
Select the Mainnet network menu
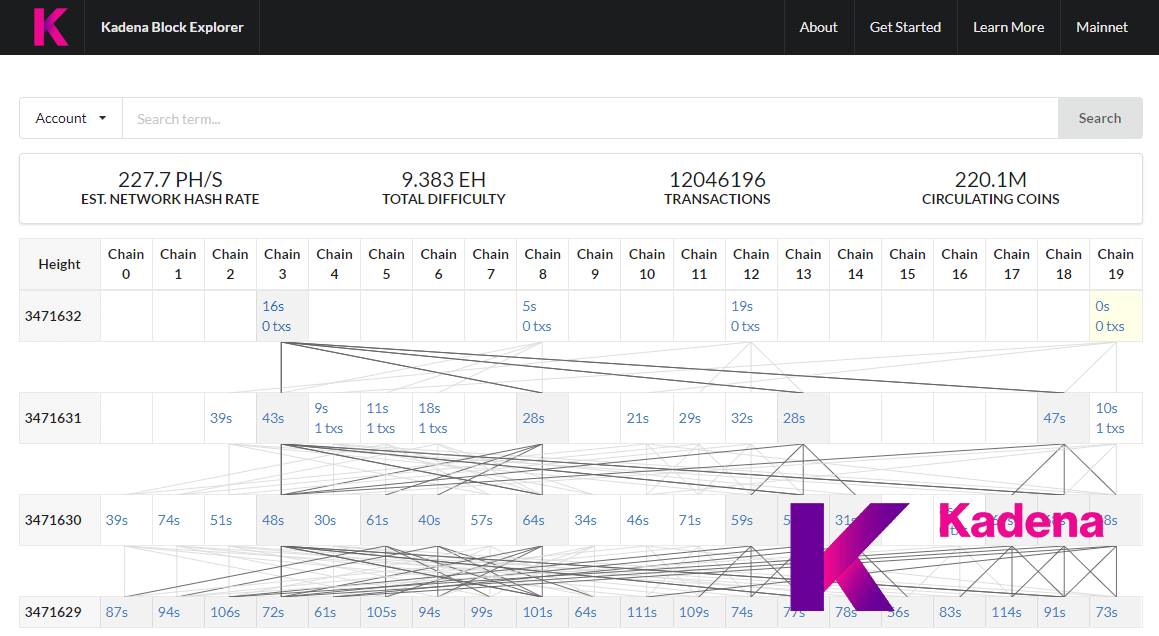(1102, 27)
